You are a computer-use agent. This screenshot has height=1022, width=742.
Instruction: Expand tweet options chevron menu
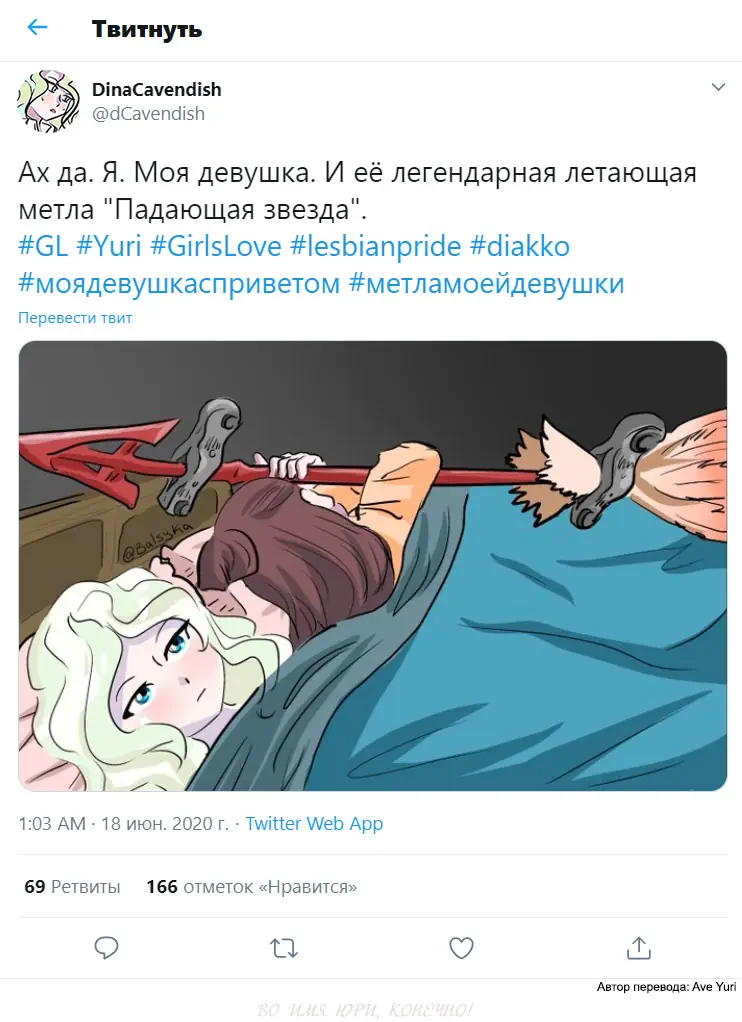click(718, 87)
